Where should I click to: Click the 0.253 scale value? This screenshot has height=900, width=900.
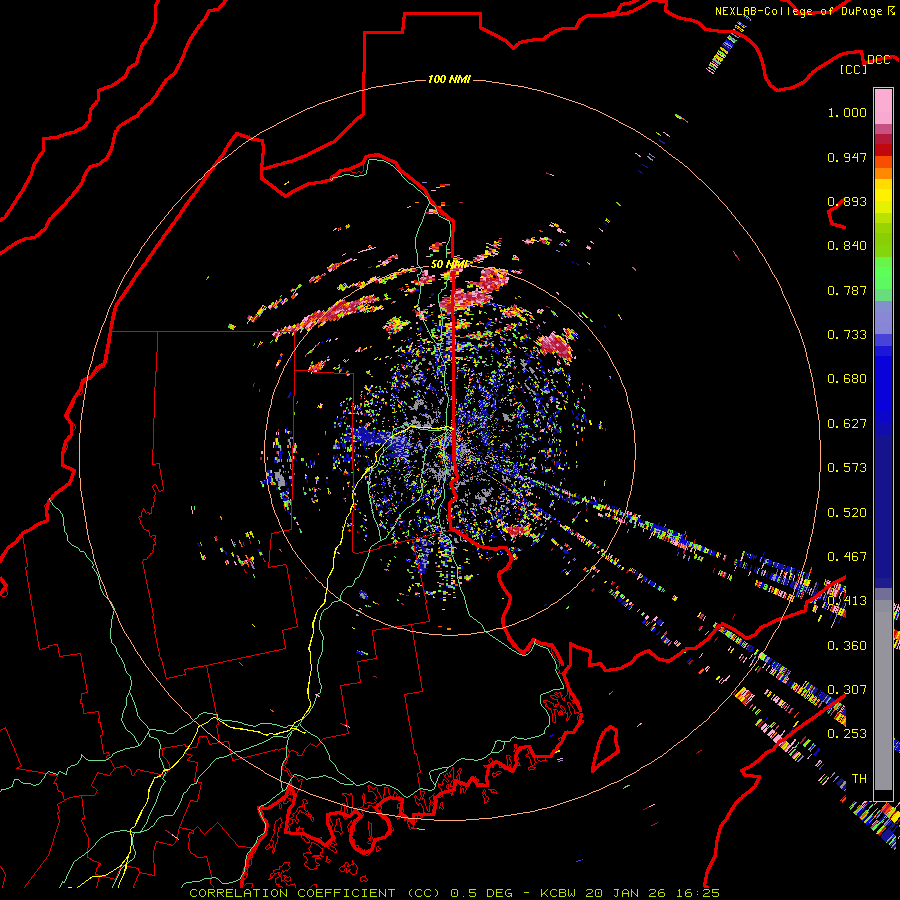pyautogui.click(x=847, y=734)
